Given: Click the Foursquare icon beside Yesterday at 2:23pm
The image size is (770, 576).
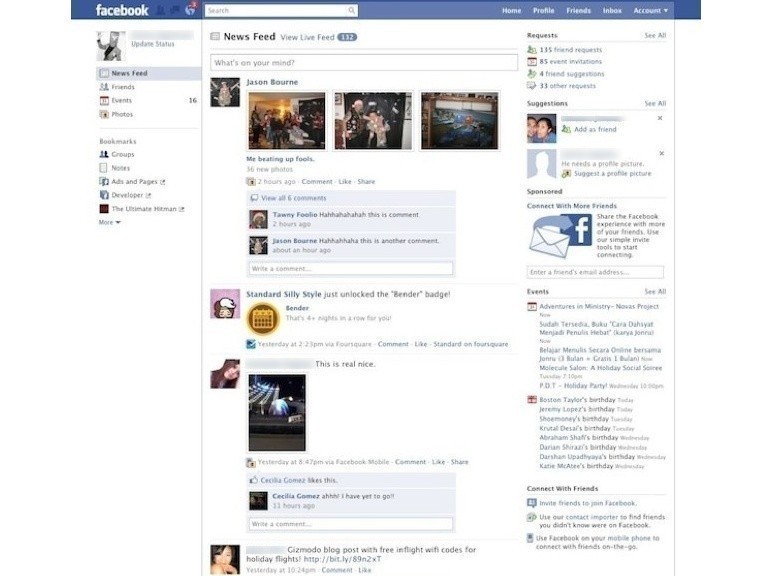Looking at the screenshot, I should [250, 344].
